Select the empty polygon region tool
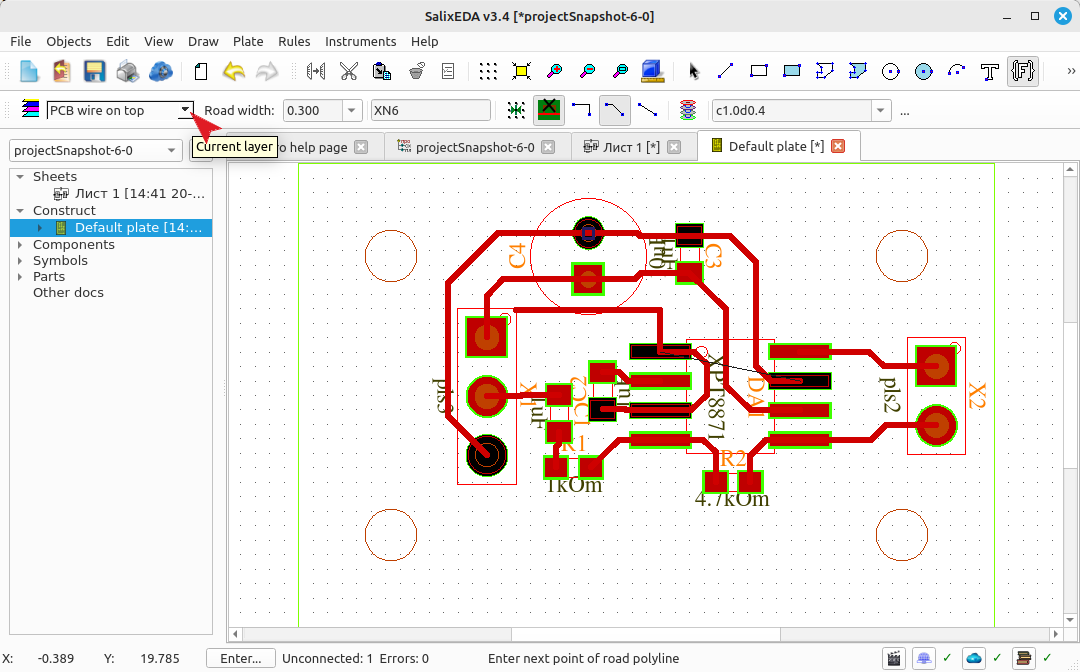1080x672 pixels. [824, 71]
